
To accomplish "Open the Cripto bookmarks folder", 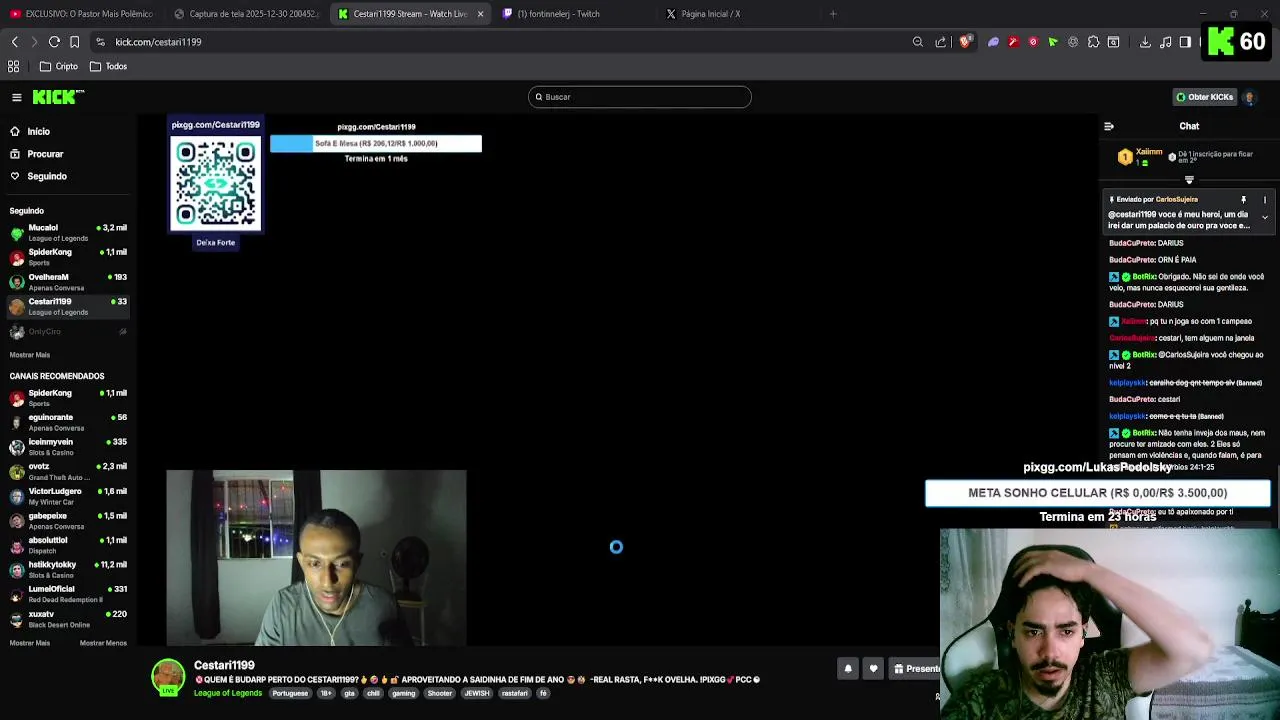I will (58, 66).
